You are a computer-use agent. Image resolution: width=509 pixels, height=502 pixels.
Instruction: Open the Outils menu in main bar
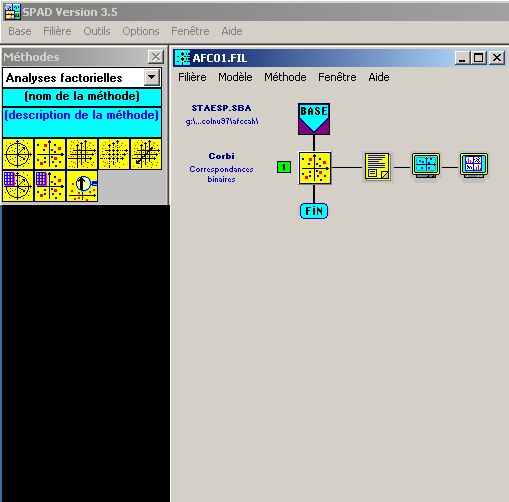click(97, 31)
